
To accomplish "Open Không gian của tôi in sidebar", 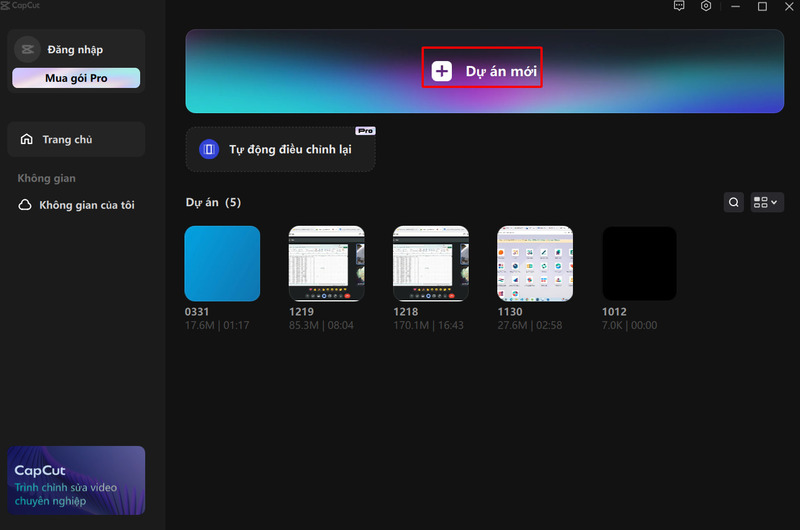I will [x=85, y=205].
